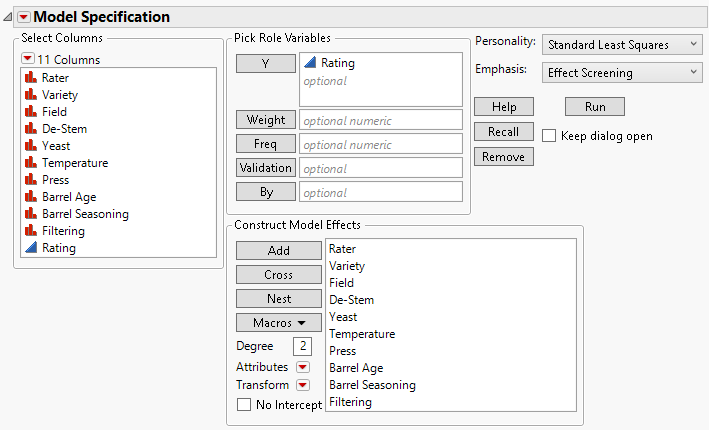Click the red bar icon next to Variety
709x430 pixels.
click(32, 94)
